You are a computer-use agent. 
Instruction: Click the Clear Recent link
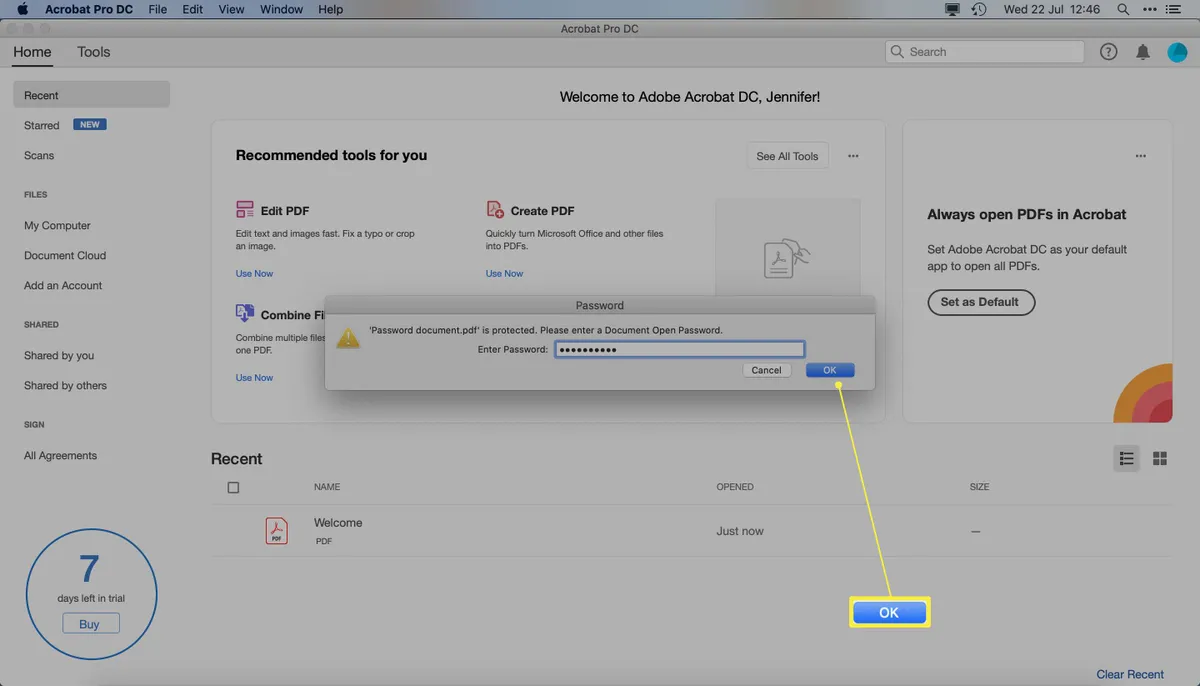(1130, 674)
